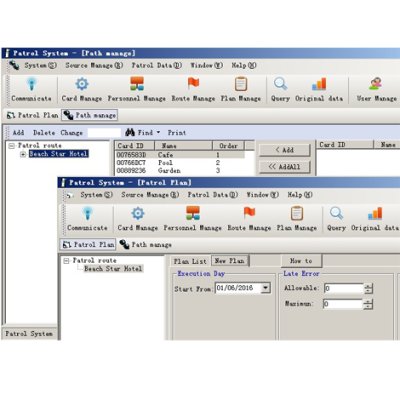The image size is (400, 400).
Task: Click the Order column header
Action: pos(228,146)
